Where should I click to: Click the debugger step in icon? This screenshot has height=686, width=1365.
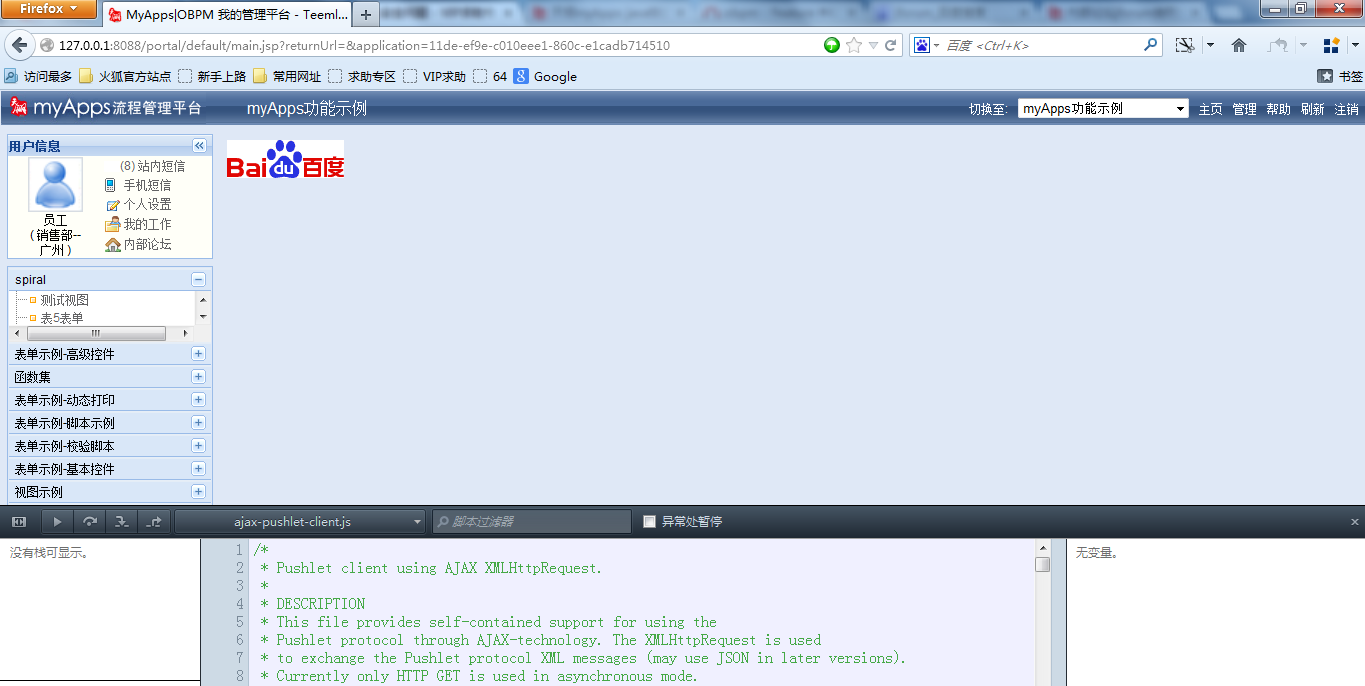(x=121, y=521)
